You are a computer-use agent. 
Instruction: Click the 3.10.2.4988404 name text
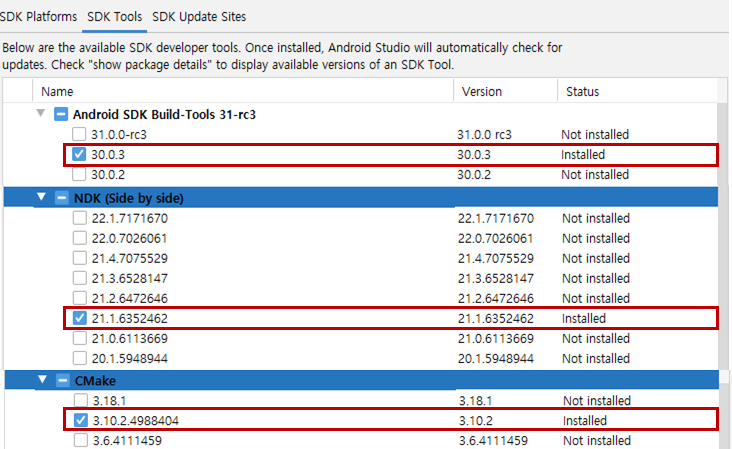tap(135, 421)
